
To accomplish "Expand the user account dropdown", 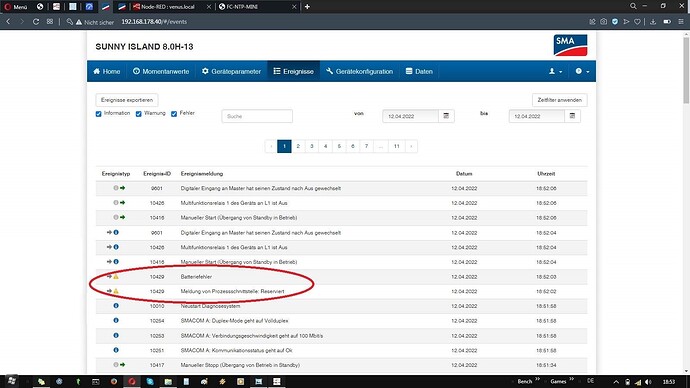I will (555, 71).
